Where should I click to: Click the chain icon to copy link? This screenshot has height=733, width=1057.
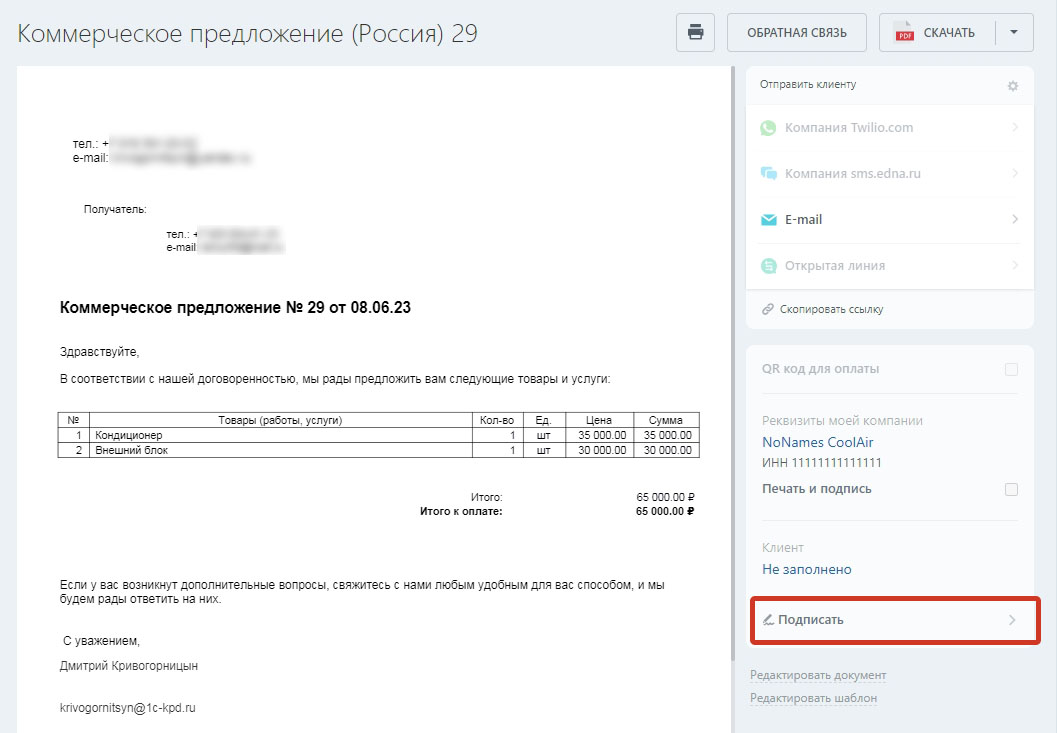768,309
